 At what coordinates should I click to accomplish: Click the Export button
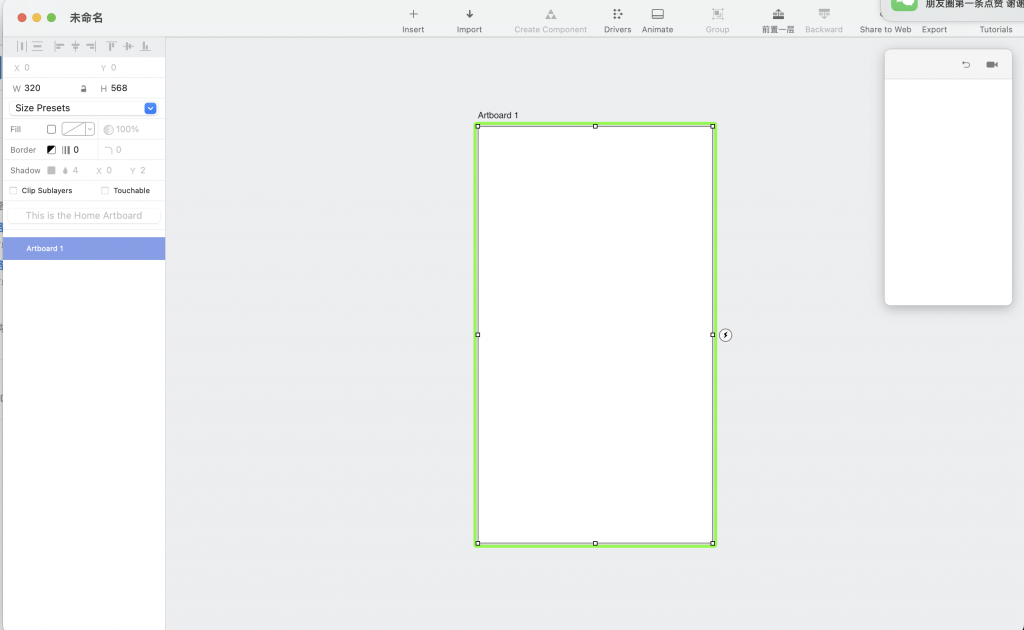(x=934, y=29)
